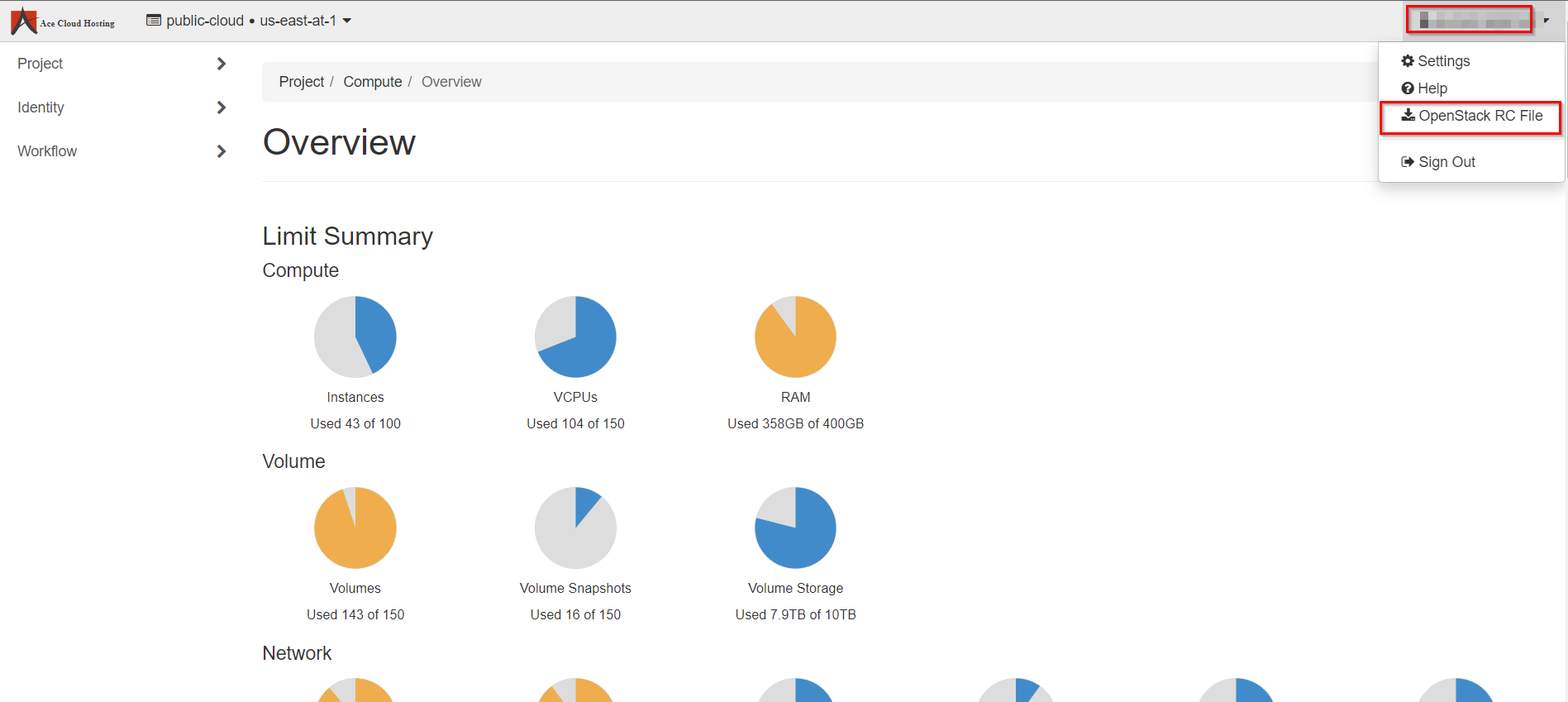The width and height of the screenshot is (1568, 702).
Task: Open the public-cloud us-east-at-1 project dropdown
Action: point(249,21)
